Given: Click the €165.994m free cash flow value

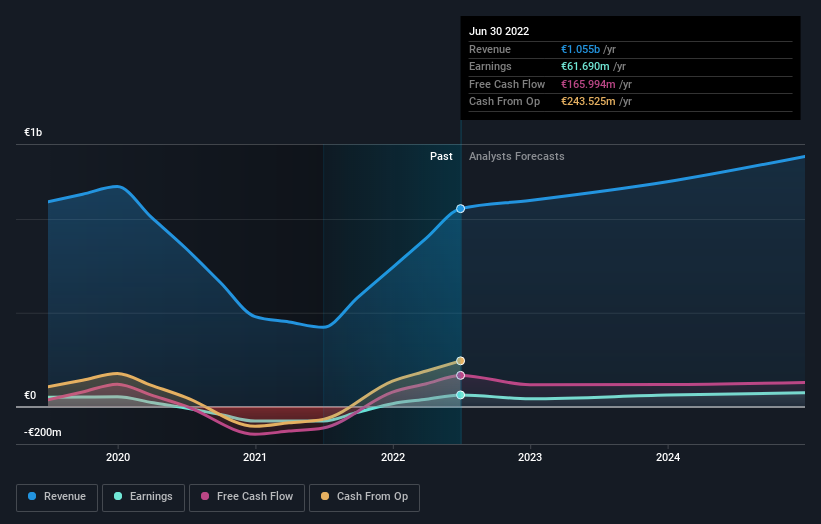Looking at the screenshot, I should (x=588, y=84).
